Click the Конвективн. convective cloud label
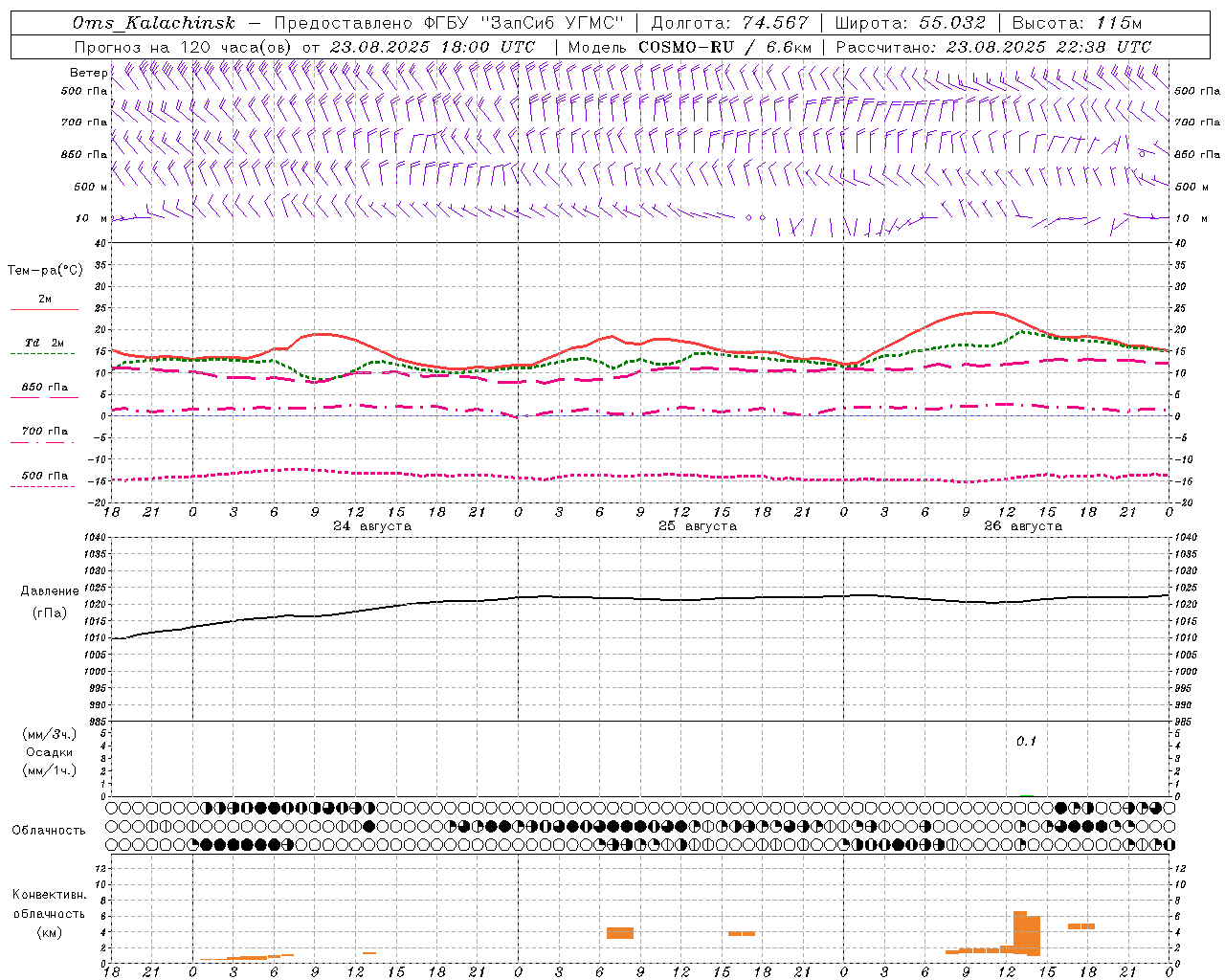The image size is (1225, 980). pos(49,895)
